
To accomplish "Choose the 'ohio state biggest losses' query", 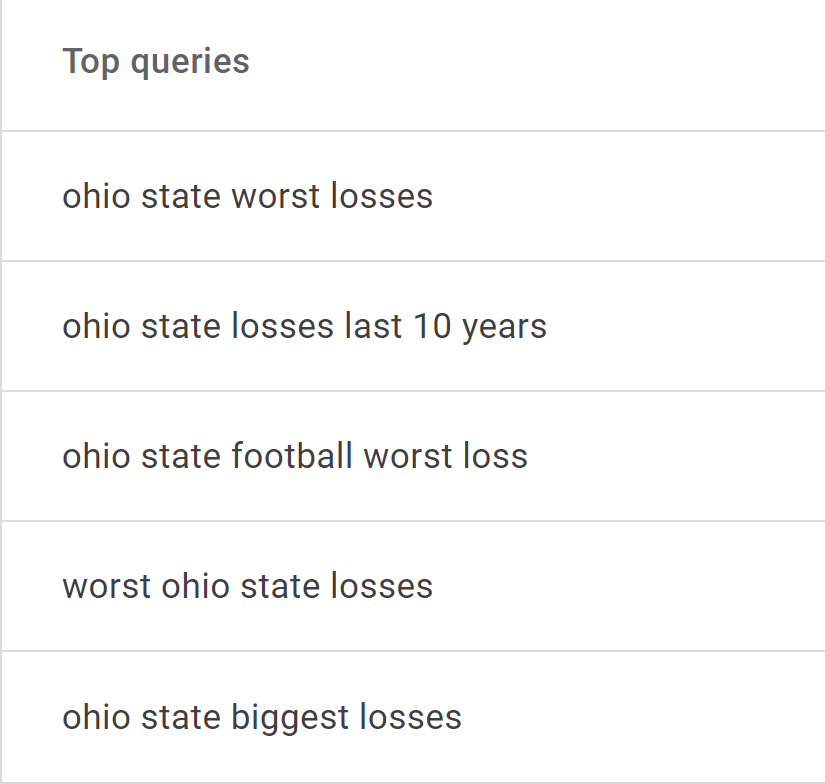I will [x=262, y=717].
